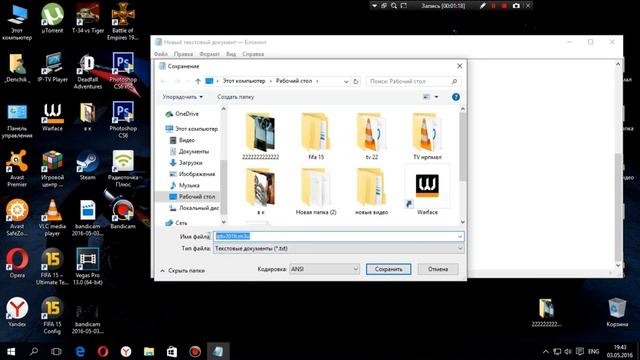
Task: Select the Warface desktop shortcut
Action: click(x=52, y=117)
